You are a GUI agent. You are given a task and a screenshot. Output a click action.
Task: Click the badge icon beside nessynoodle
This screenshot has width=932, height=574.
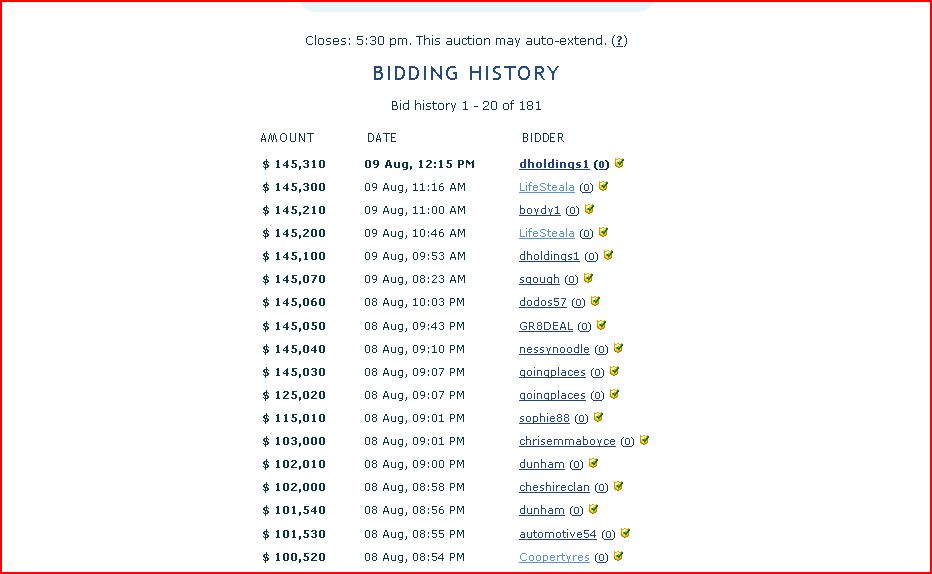pos(618,349)
